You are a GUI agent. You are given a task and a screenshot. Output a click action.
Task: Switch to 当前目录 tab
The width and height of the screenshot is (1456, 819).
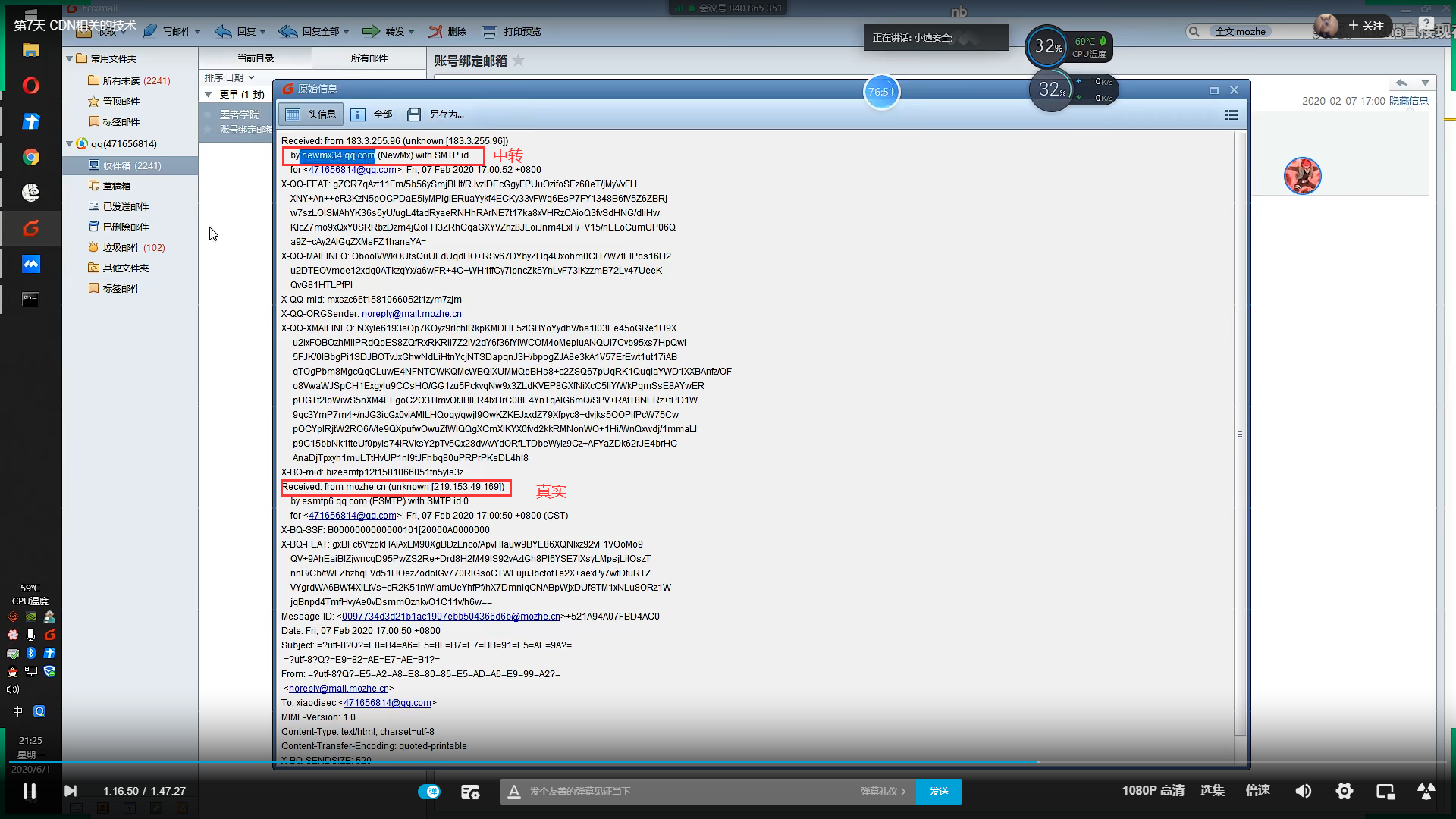click(x=256, y=58)
